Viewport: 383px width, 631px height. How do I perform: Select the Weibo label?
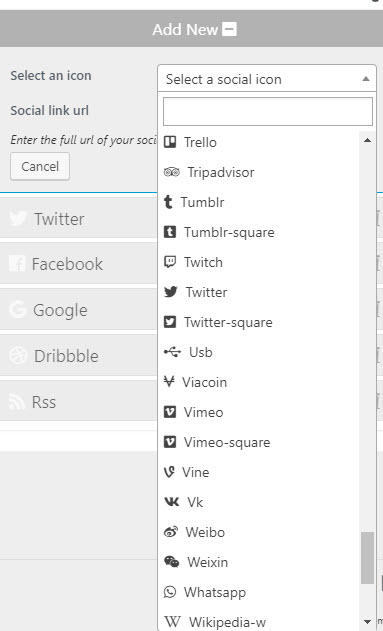click(x=205, y=532)
